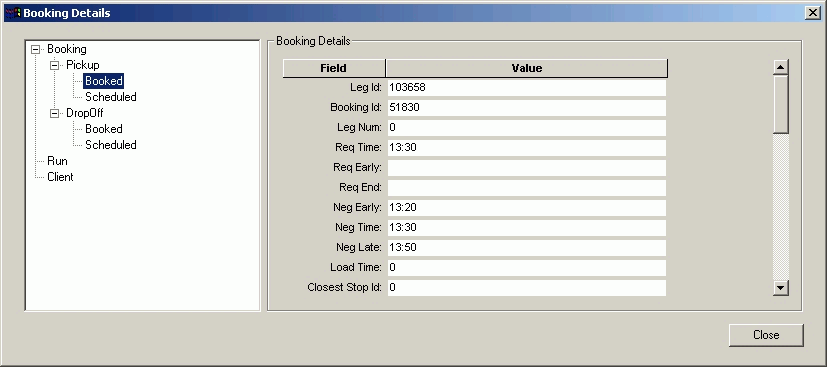Click the Neg Early label
Viewport: 827px width, 367px height.
(357, 208)
